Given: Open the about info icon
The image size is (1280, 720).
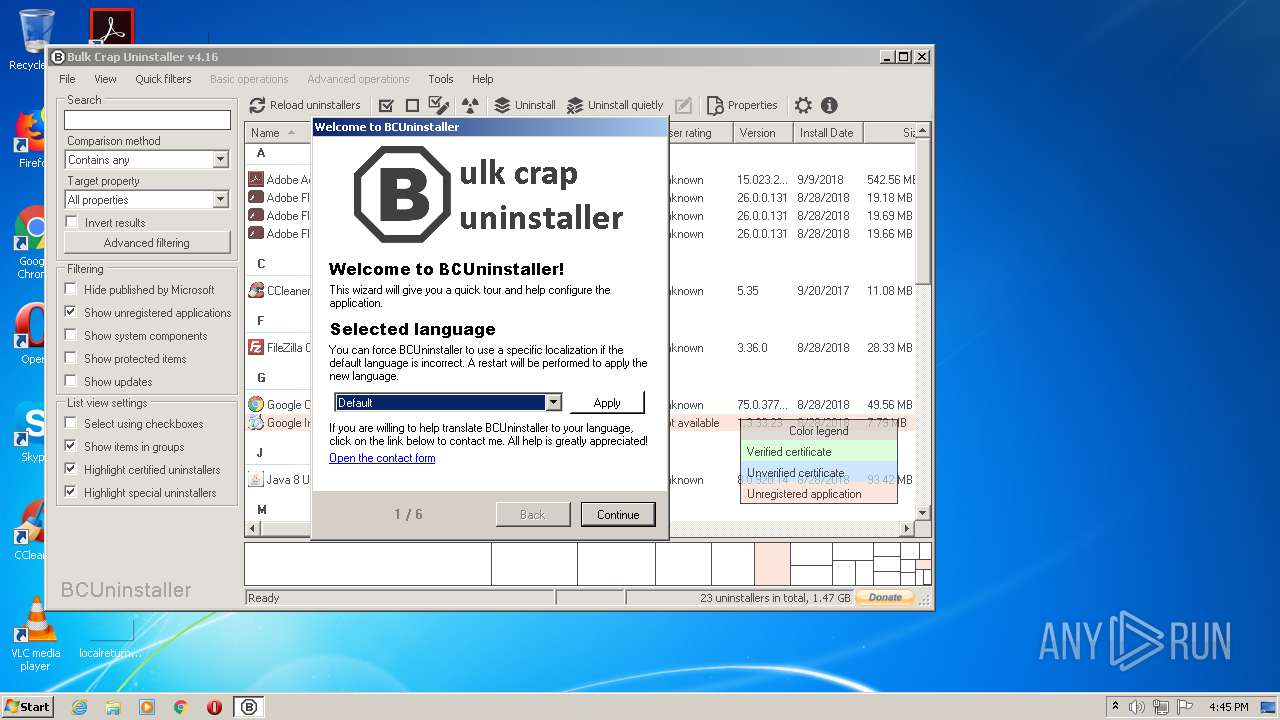Looking at the screenshot, I should point(829,105).
